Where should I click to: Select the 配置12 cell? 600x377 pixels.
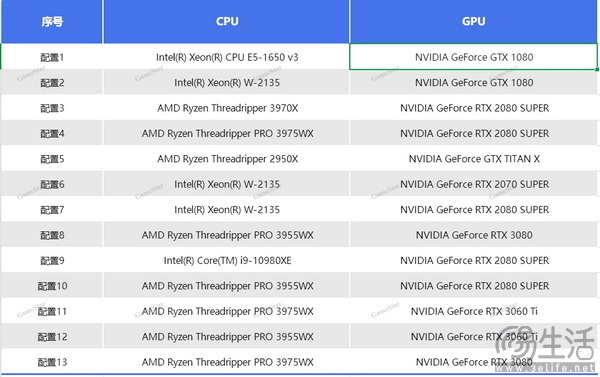(x=52, y=336)
